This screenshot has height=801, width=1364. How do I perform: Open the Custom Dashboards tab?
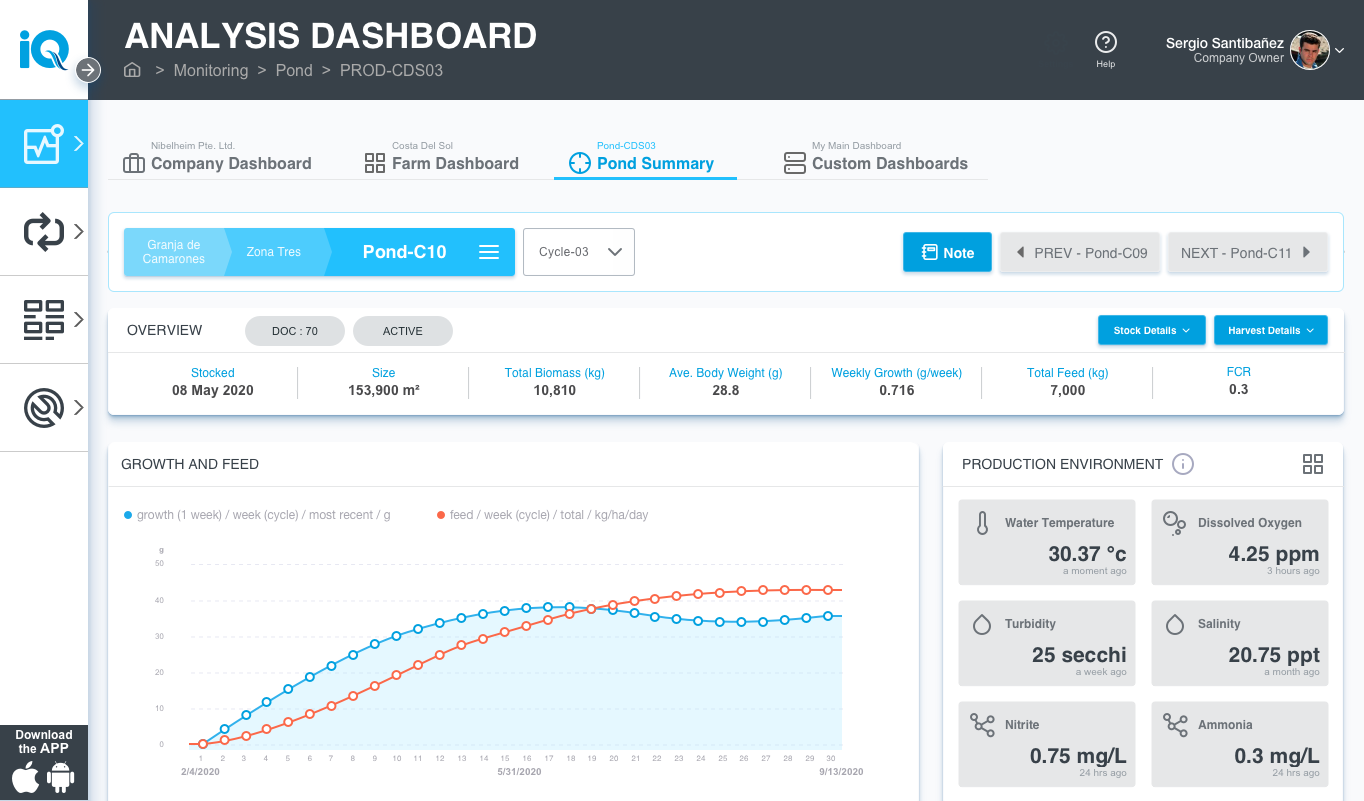coord(876,163)
